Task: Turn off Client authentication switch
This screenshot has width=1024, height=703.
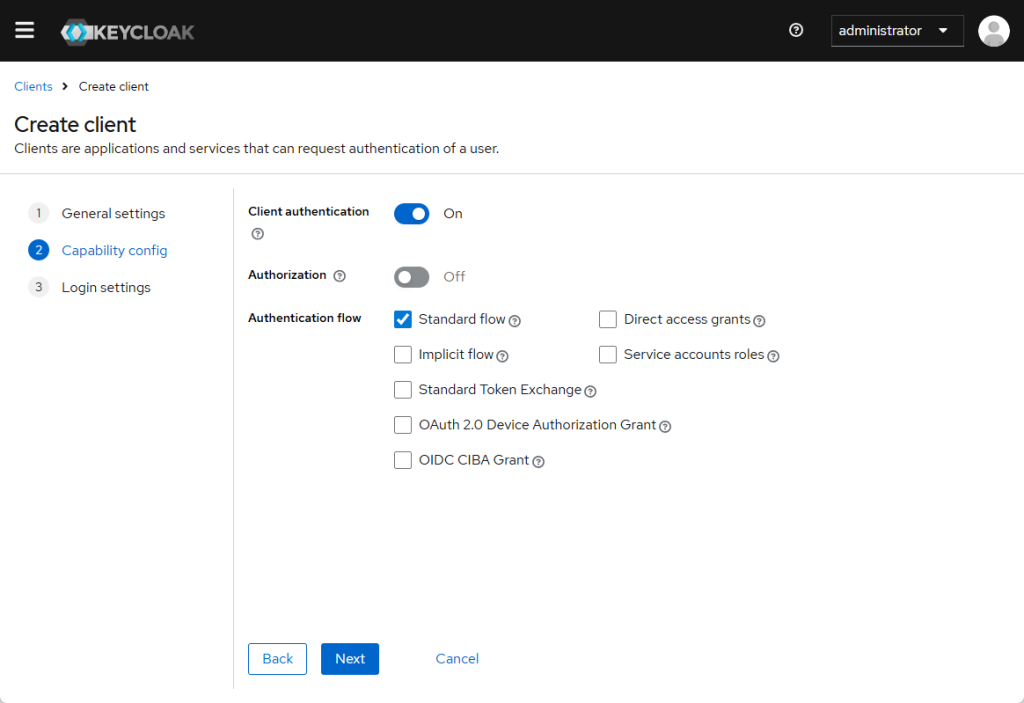Action: (411, 214)
